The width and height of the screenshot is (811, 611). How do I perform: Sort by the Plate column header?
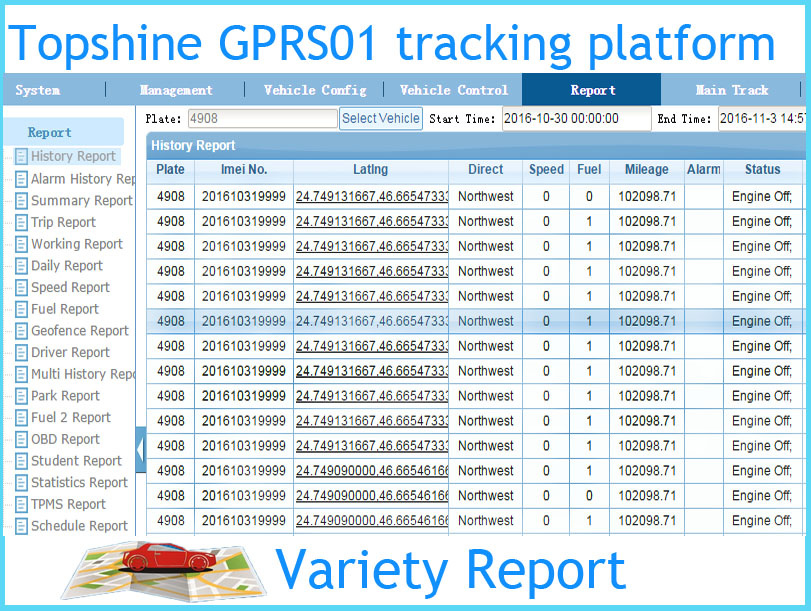point(170,170)
